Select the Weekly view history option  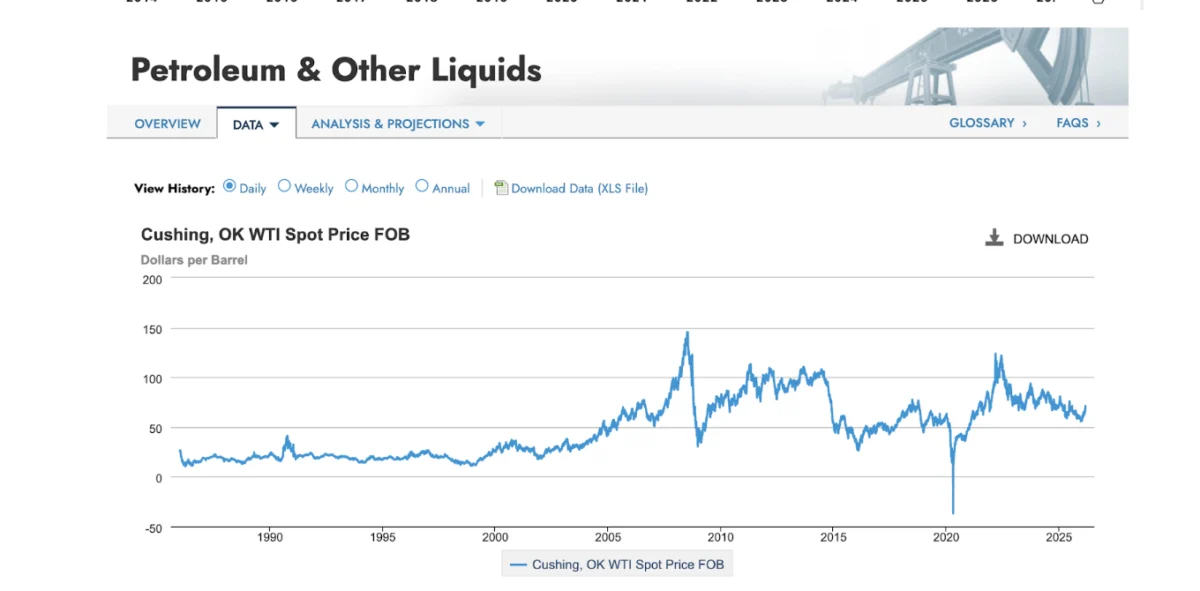(283, 186)
